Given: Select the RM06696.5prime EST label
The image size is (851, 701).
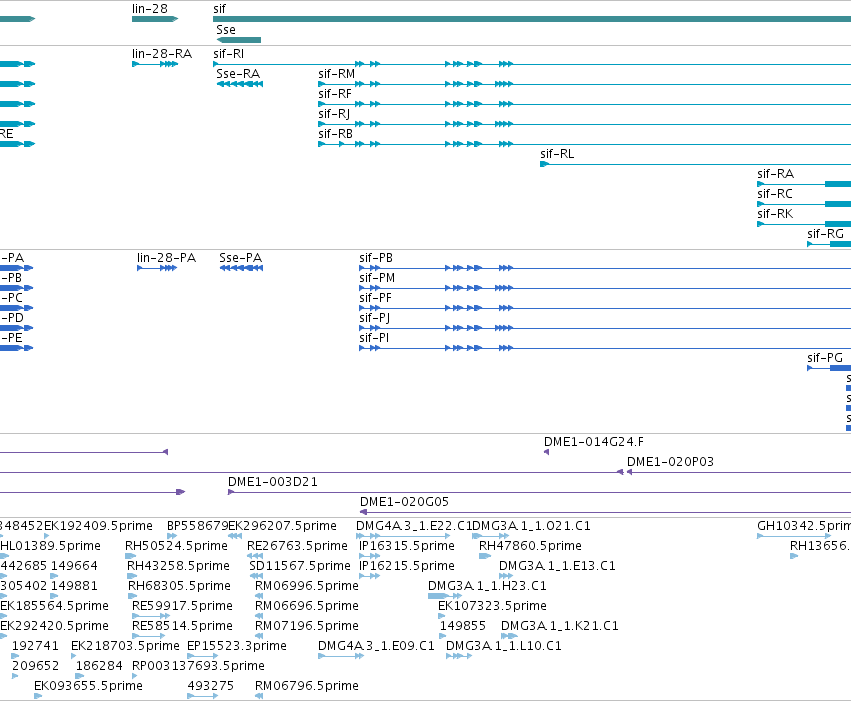Looking at the screenshot, I should pyautogui.click(x=307, y=606).
